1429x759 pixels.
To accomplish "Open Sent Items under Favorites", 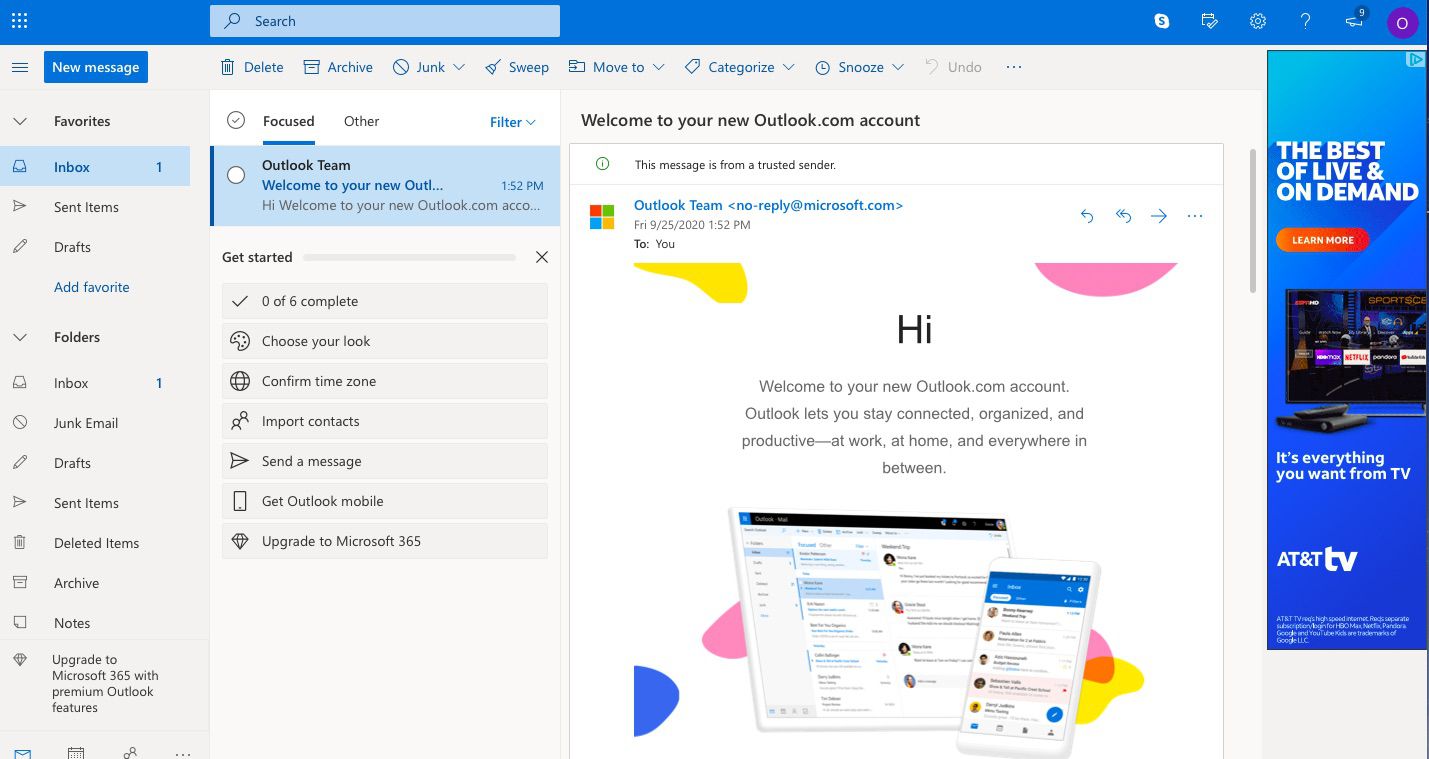I will point(95,207).
